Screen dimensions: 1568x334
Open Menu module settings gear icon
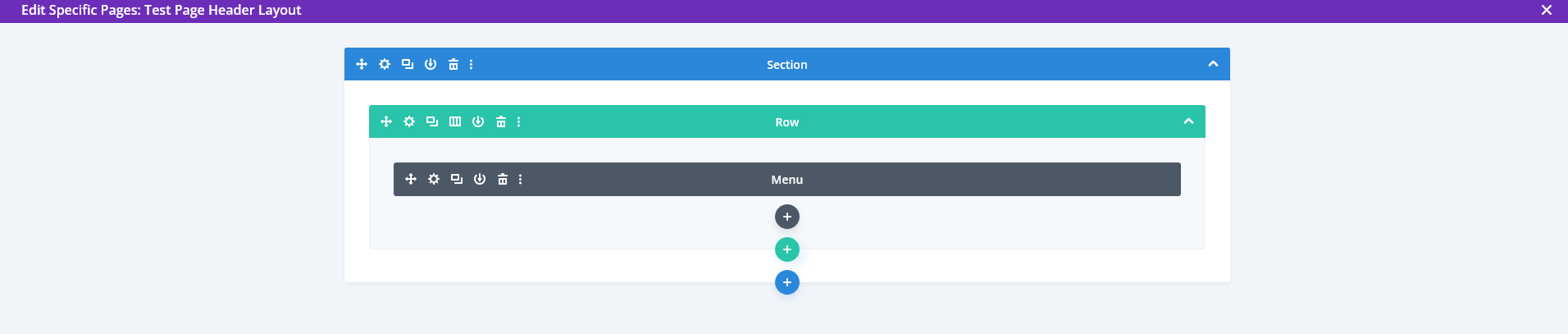pyautogui.click(x=434, y=179)
